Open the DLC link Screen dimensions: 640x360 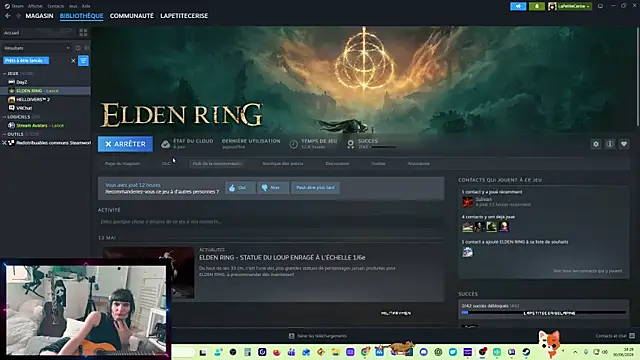(166, 164)
